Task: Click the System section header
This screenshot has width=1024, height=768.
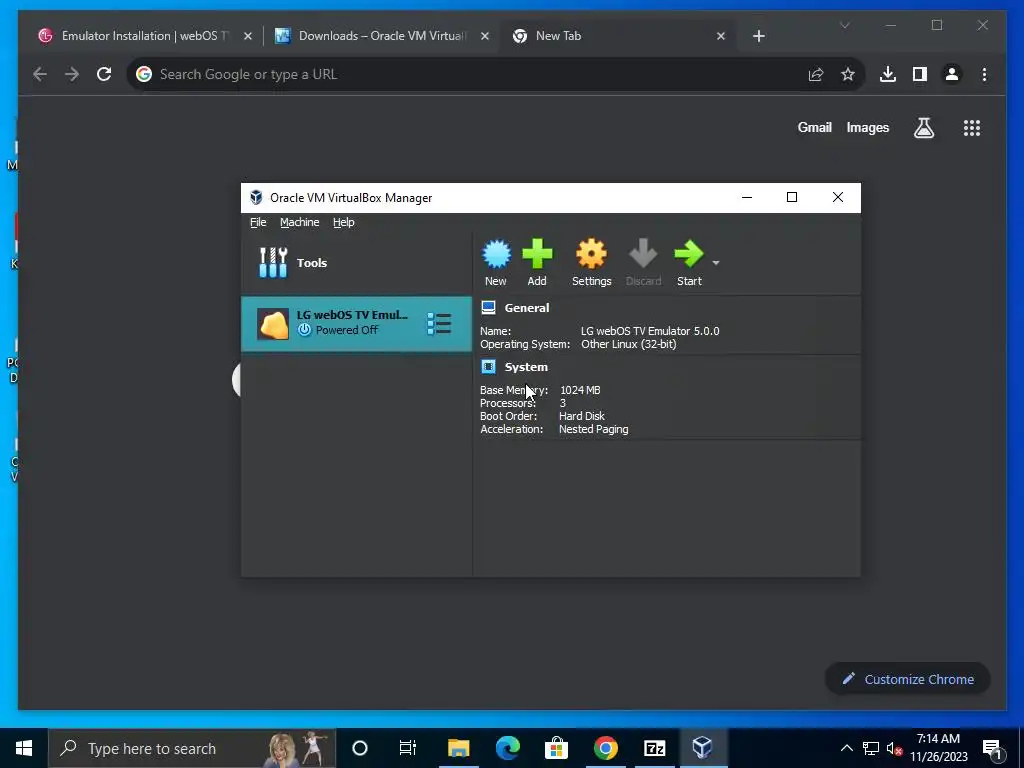Action: [526, 367]
